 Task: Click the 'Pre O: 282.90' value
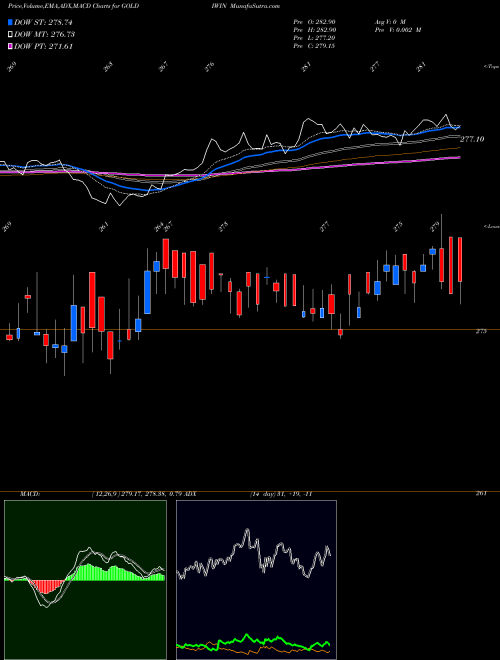314,22
